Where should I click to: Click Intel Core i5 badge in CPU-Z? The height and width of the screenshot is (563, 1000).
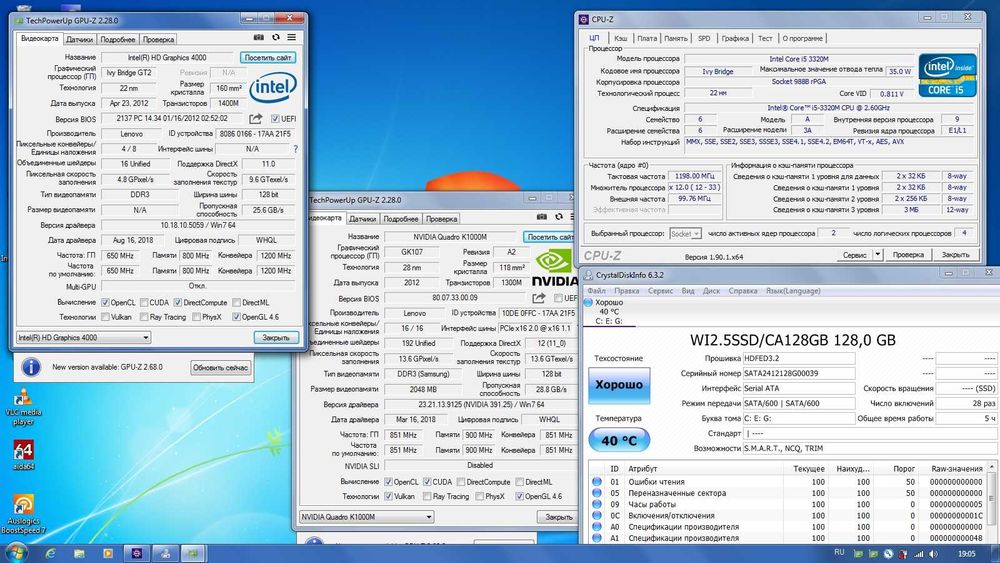[x=947, y=75]
